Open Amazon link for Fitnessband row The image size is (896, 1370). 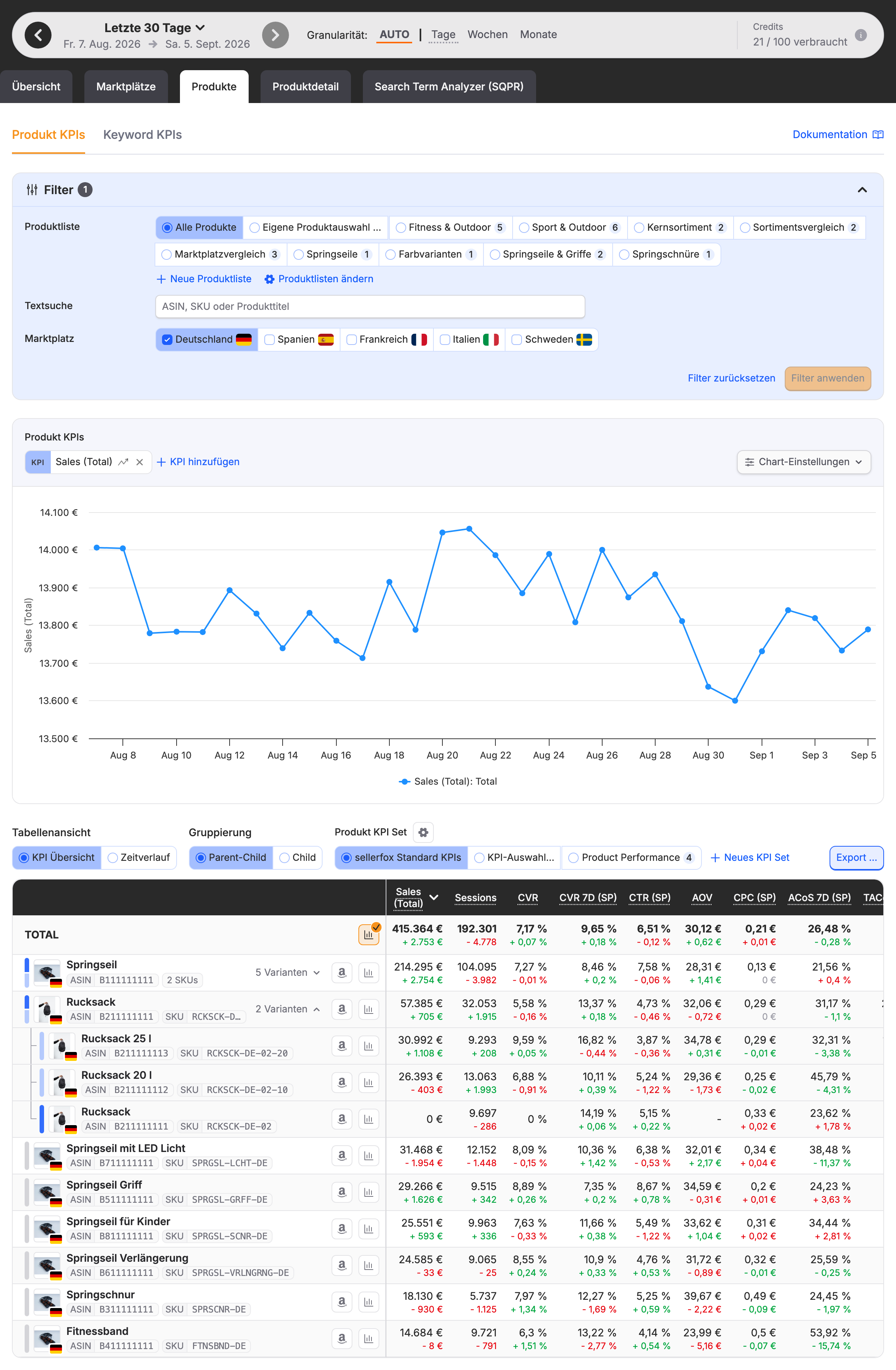[342, 1339]
